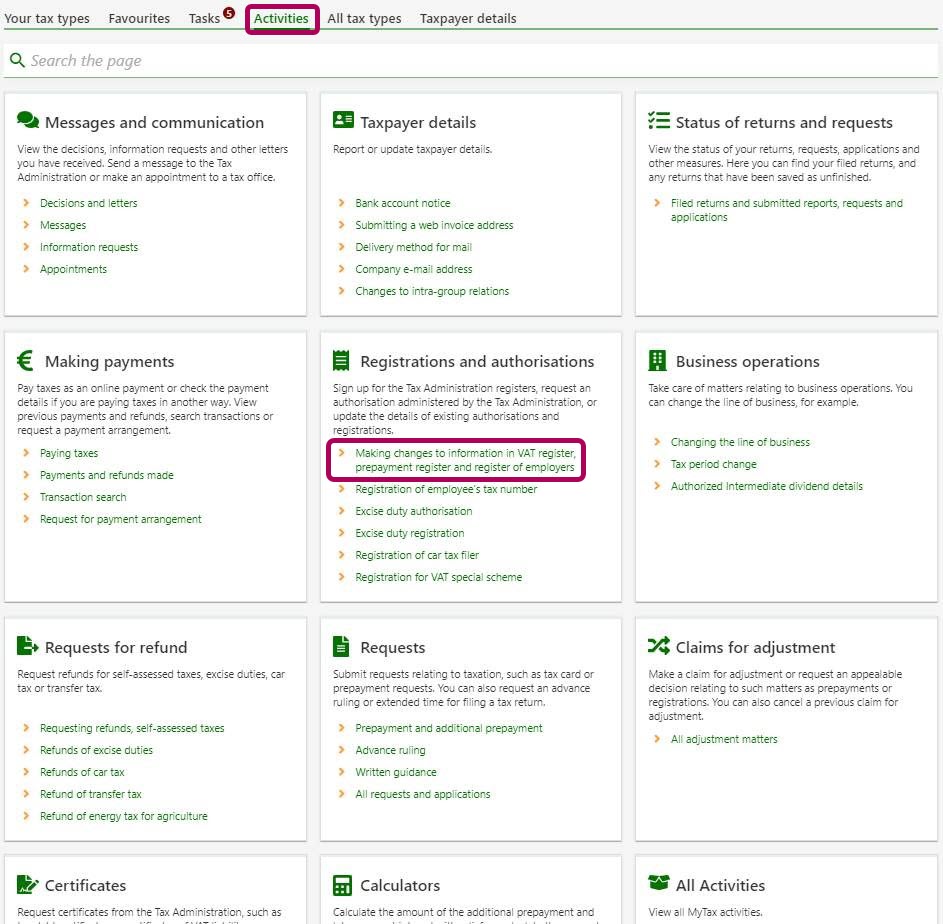Go to the Favourites tab
The image size is (943, 924).
[139, 19]
